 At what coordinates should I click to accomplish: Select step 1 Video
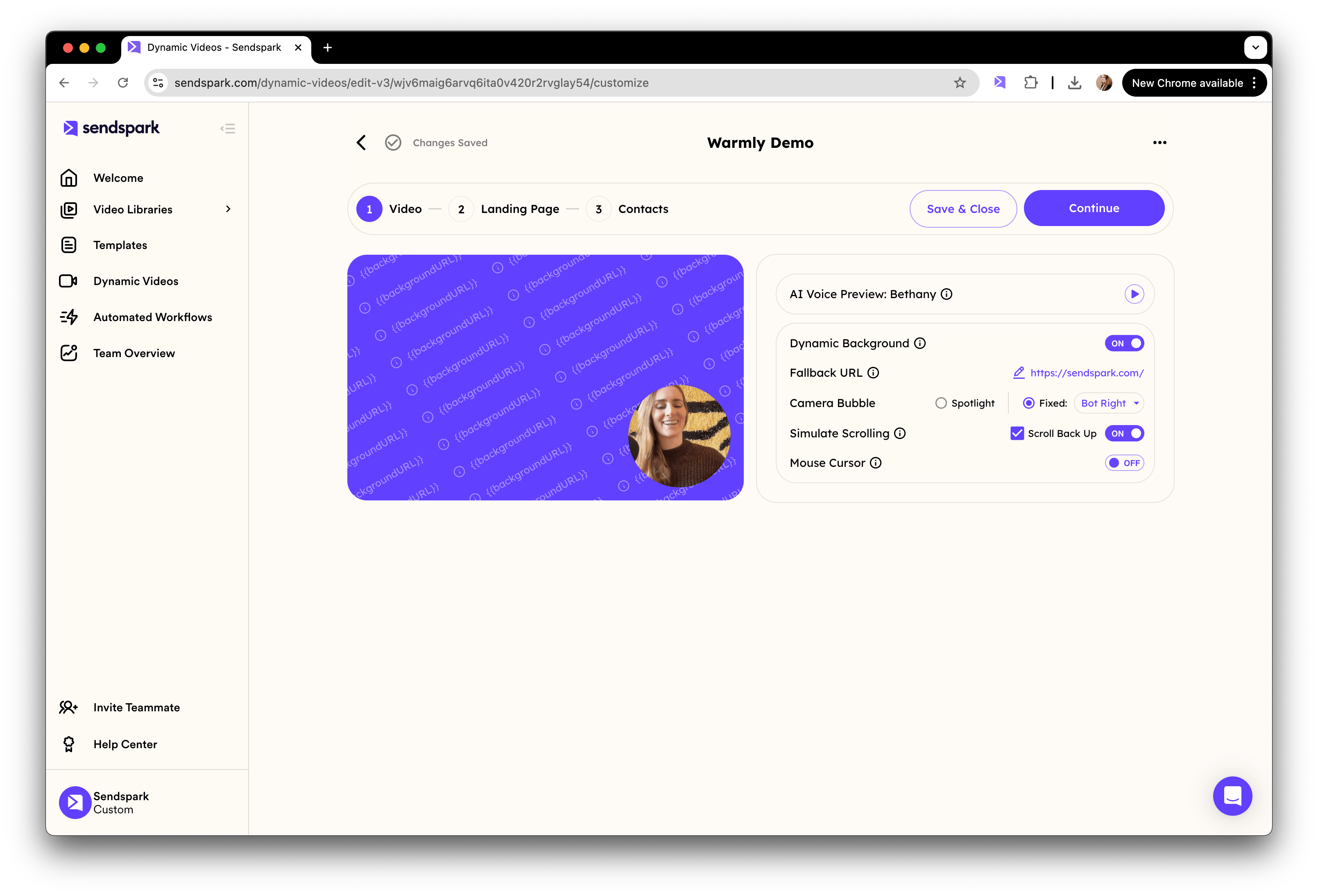pyautogui.click(x=389, y=209)
